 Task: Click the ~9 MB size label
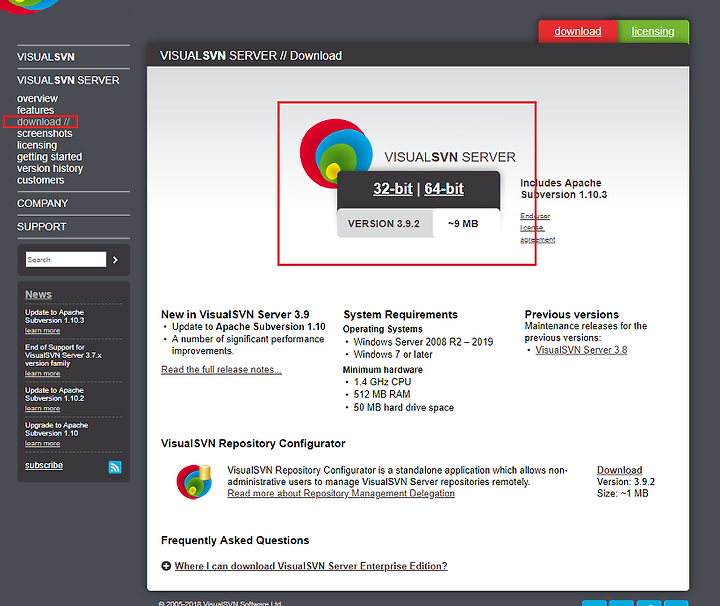(463, 224)
